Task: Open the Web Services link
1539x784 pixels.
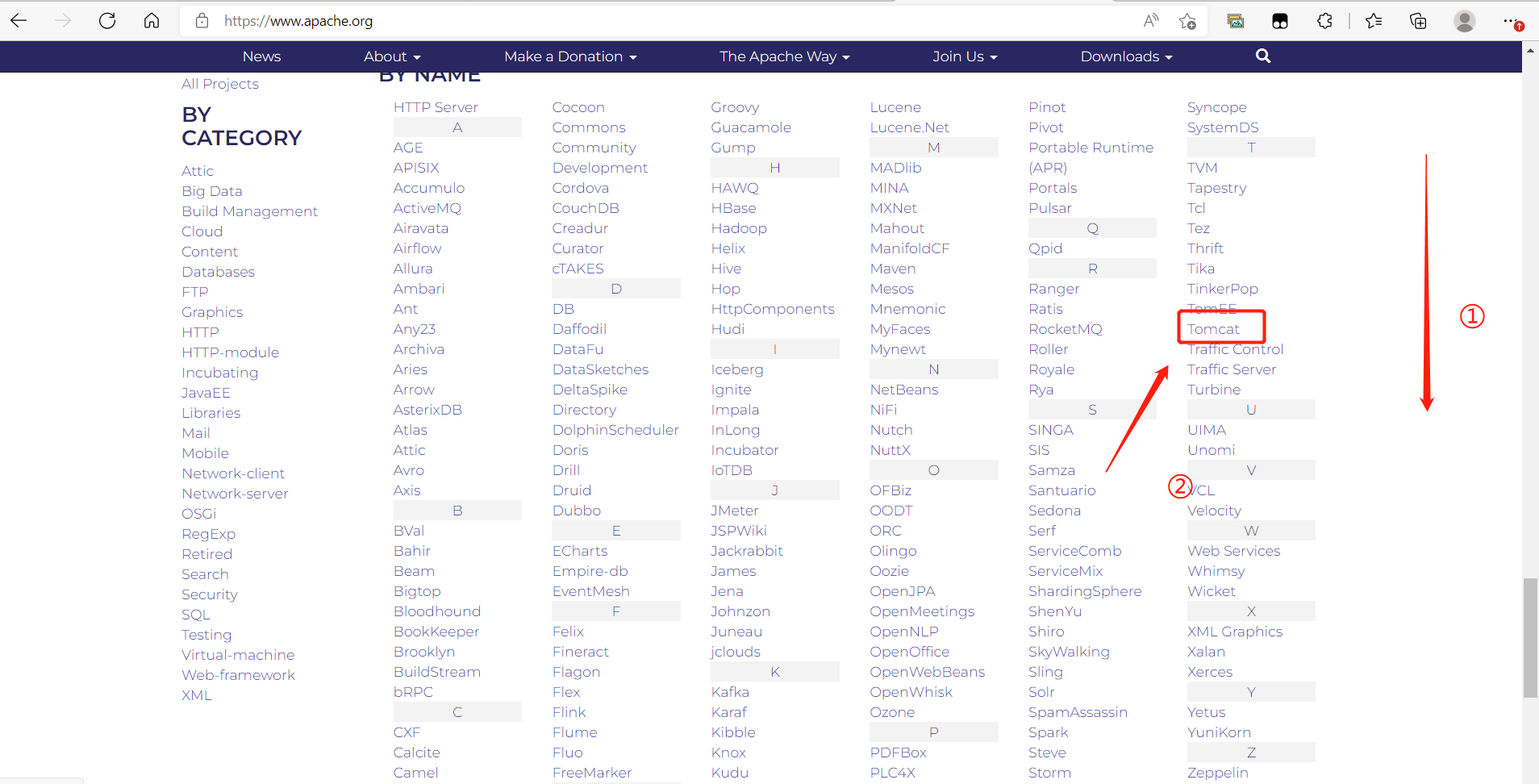Action: click(x=1234, y=551)
